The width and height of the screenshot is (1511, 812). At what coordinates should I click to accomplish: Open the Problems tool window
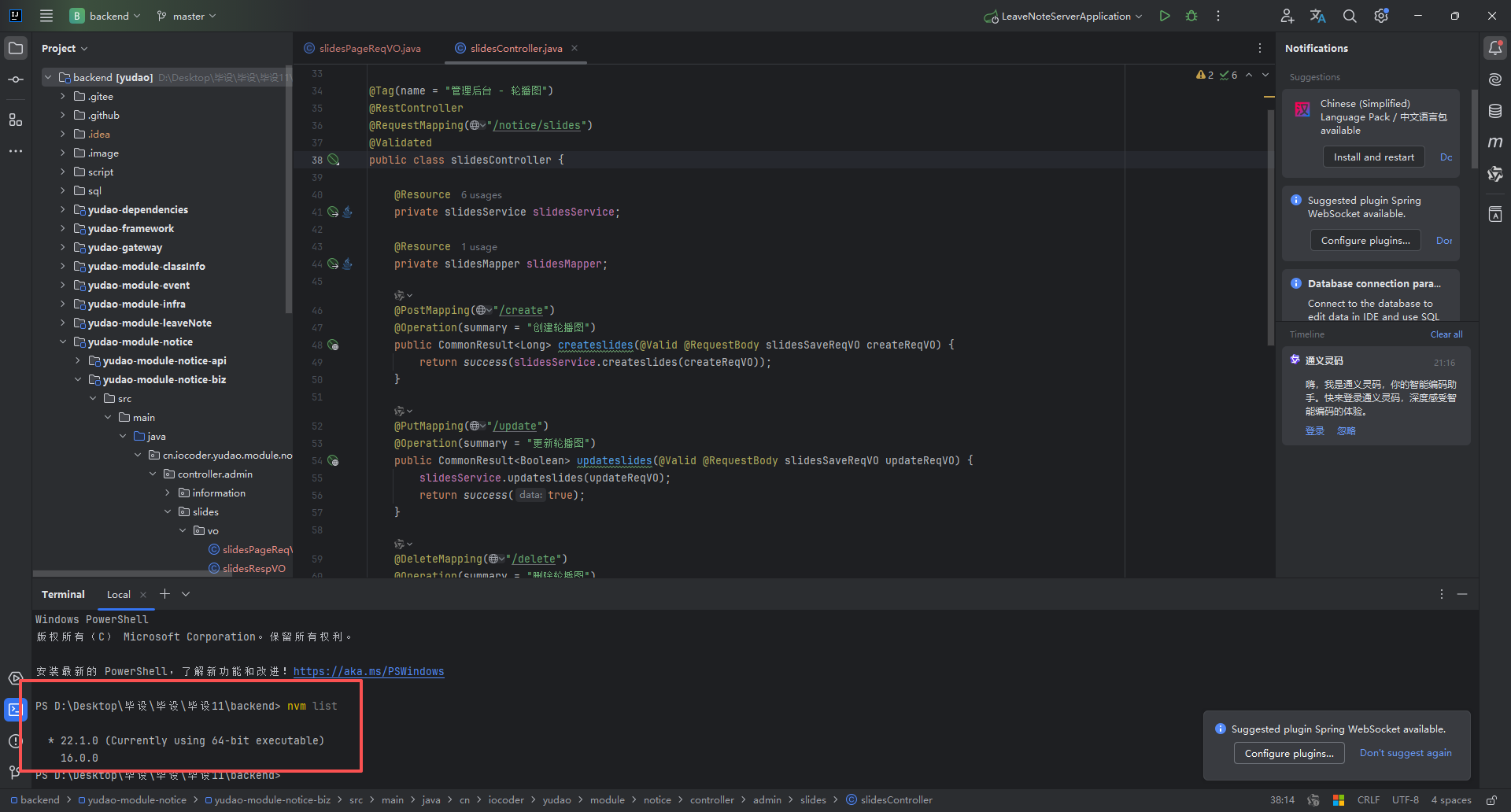[x=15, y=741]
